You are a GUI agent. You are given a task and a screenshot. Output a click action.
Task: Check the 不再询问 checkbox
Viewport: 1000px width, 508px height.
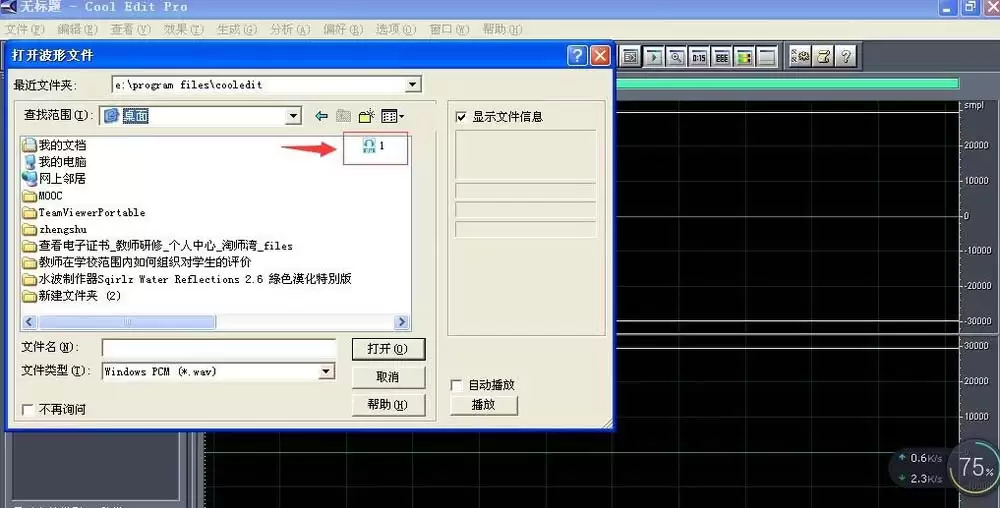click(27, 409)
